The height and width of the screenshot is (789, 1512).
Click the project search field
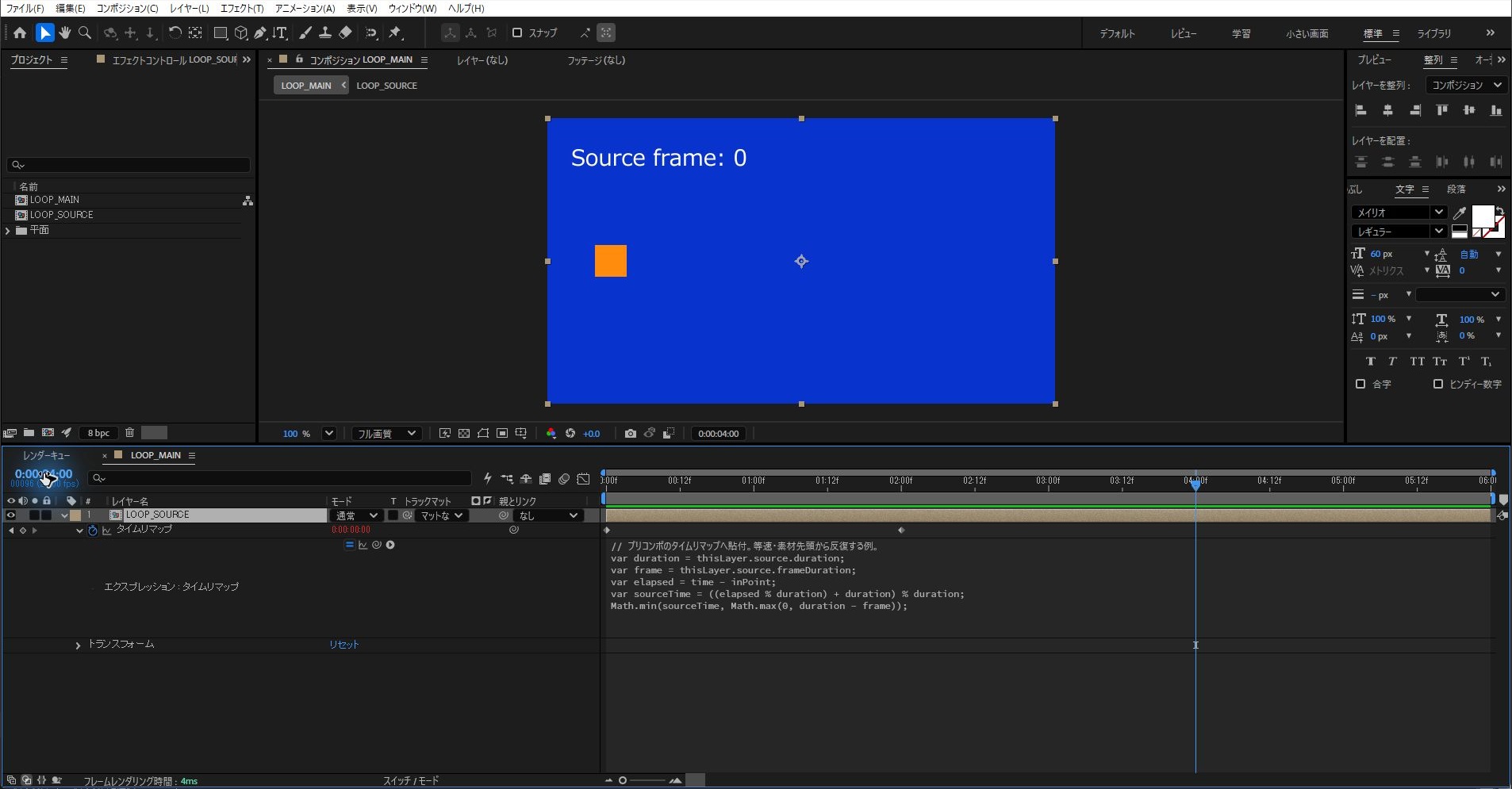129,165
